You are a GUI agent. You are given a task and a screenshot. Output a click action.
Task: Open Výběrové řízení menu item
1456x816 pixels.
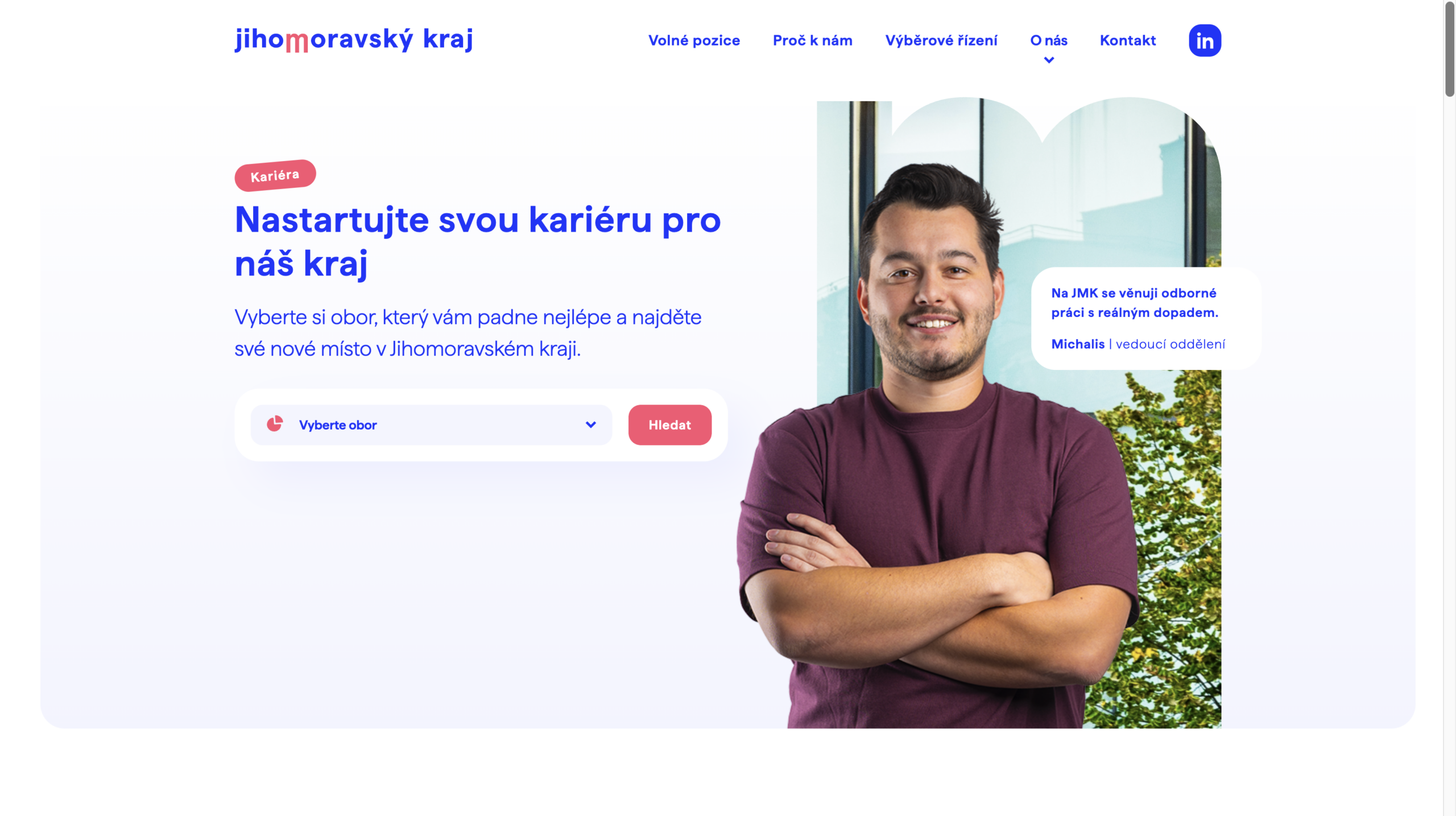coord(941,40)
